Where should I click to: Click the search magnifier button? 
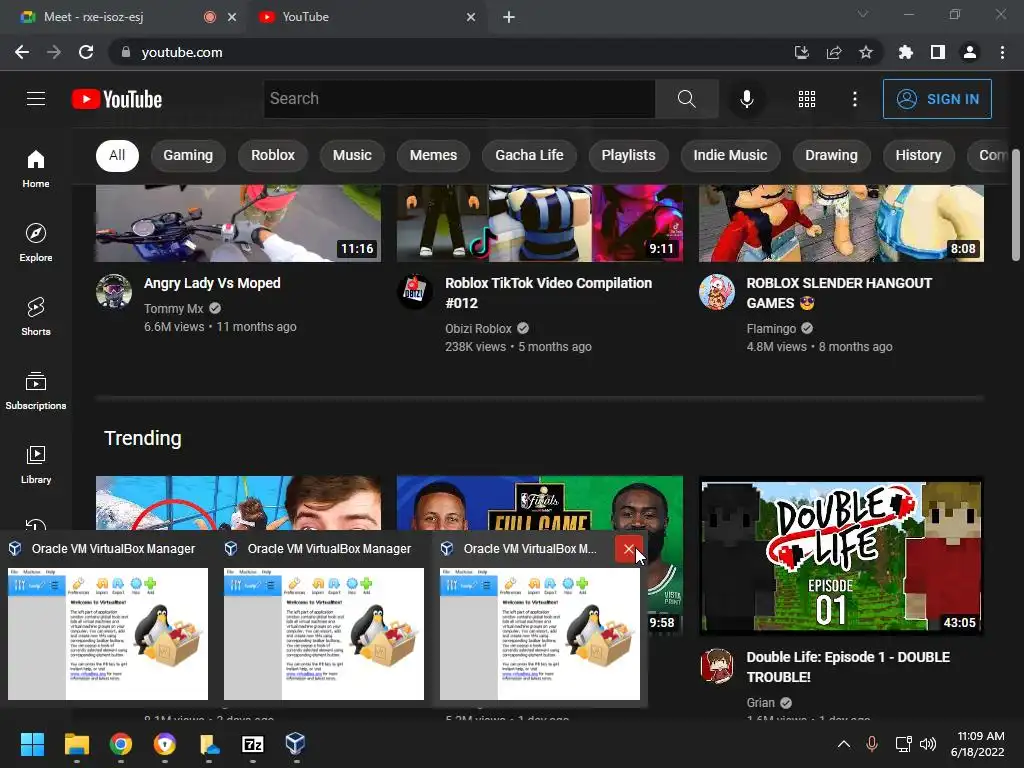[x=686, y=99]
